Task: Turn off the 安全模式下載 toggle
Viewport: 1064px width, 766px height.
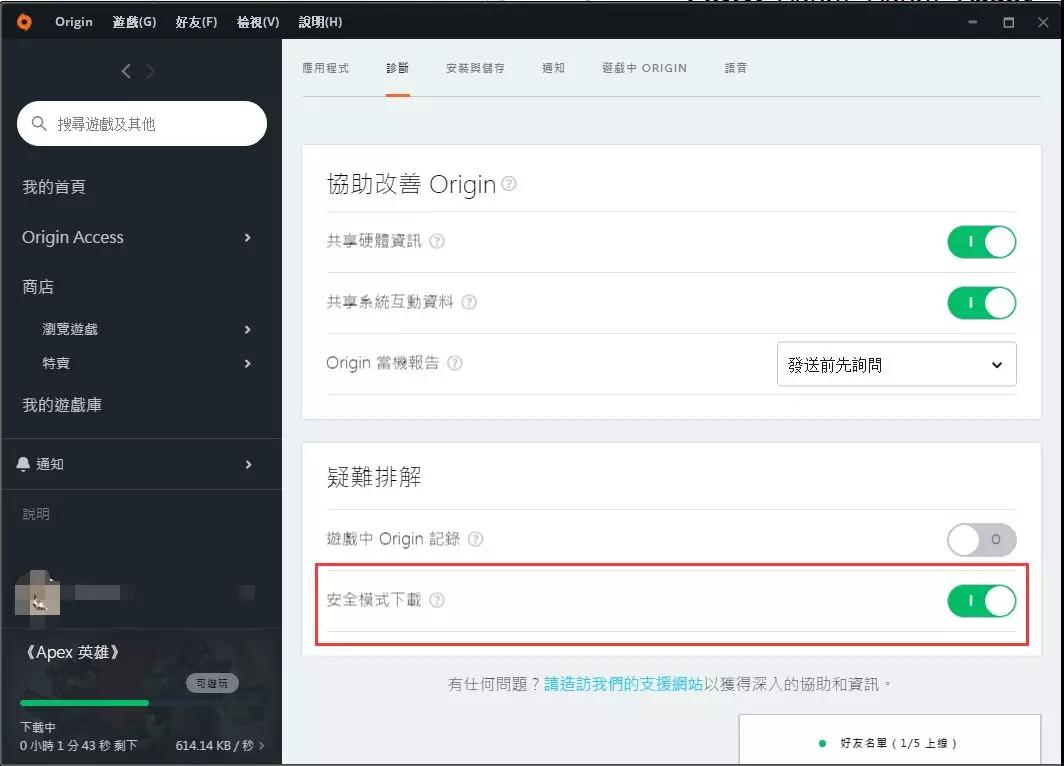Action: [x=981, y=601]
